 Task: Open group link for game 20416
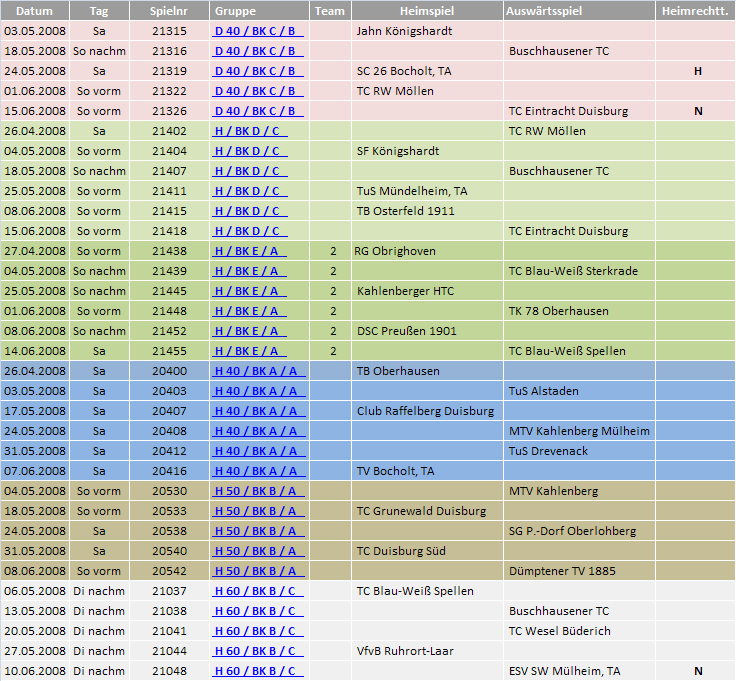point(260,471)
